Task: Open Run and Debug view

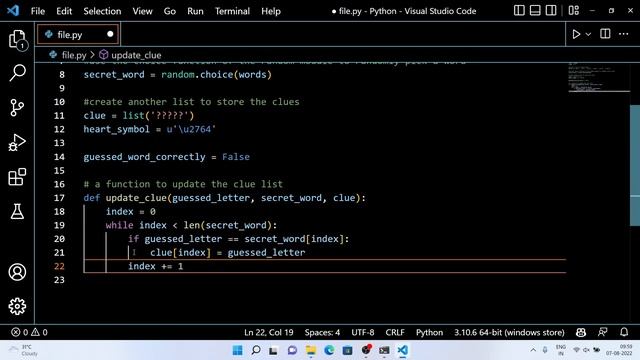Action: pyautogui.click(x=17, y=142)
